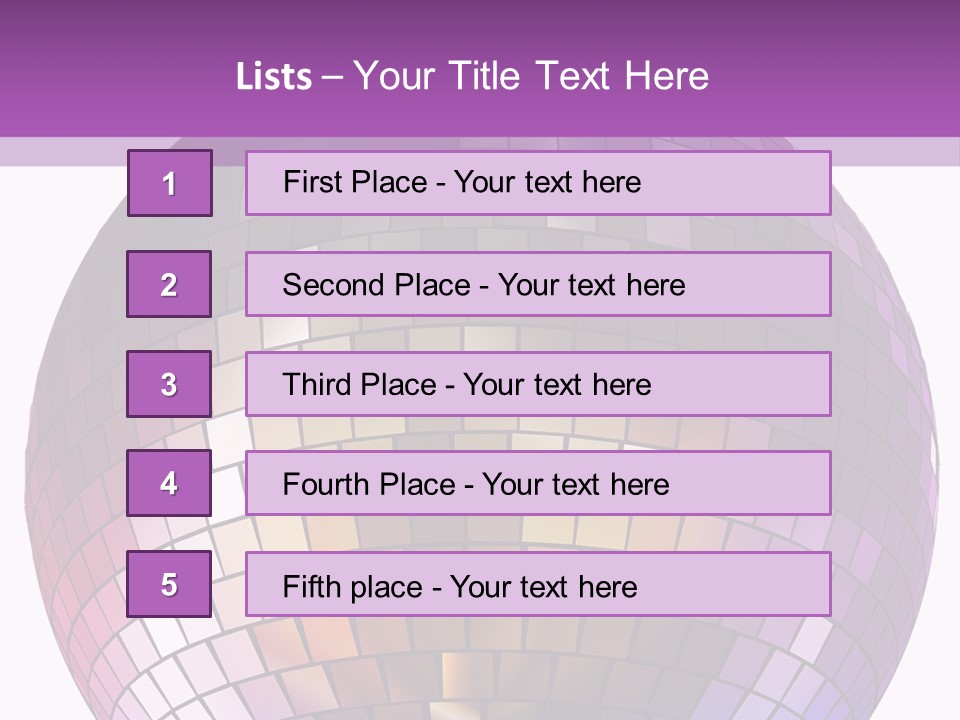Click the bold word Lists in title

pyautogui.click(x=274, y=76)
